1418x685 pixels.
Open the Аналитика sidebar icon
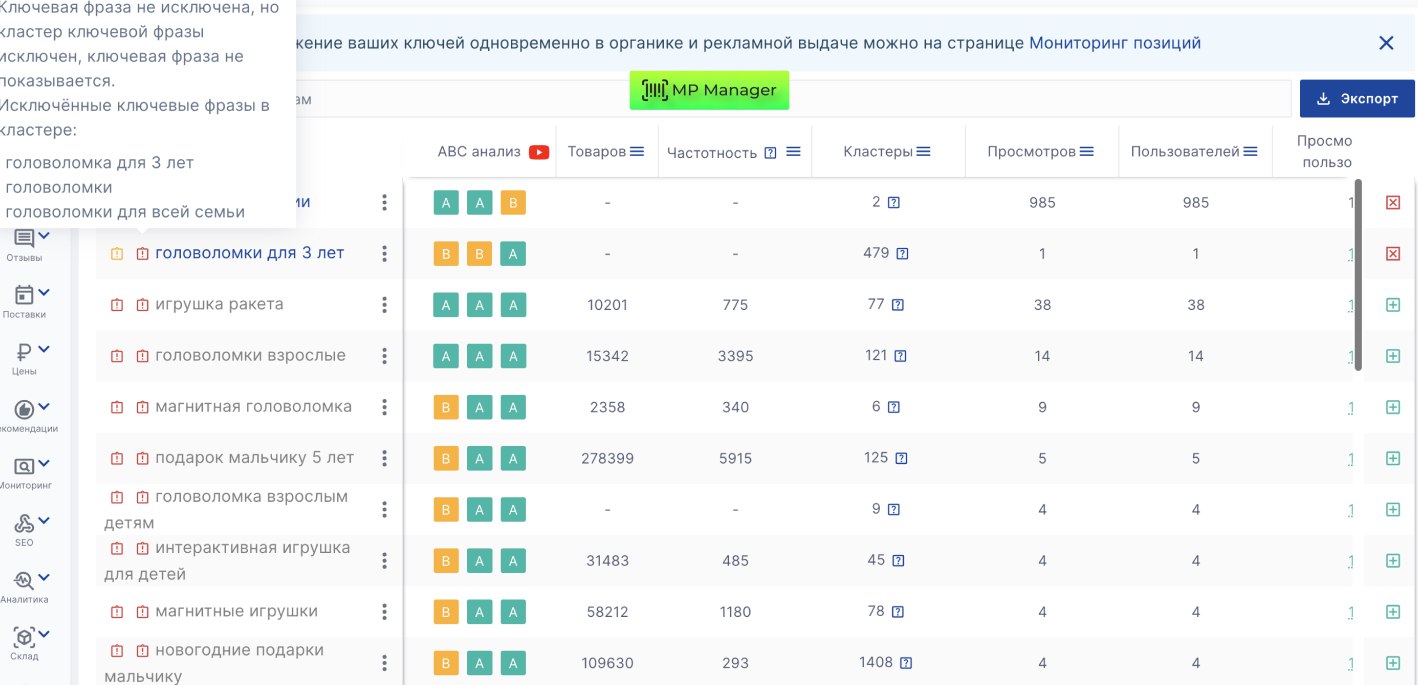tap(25, 581)
